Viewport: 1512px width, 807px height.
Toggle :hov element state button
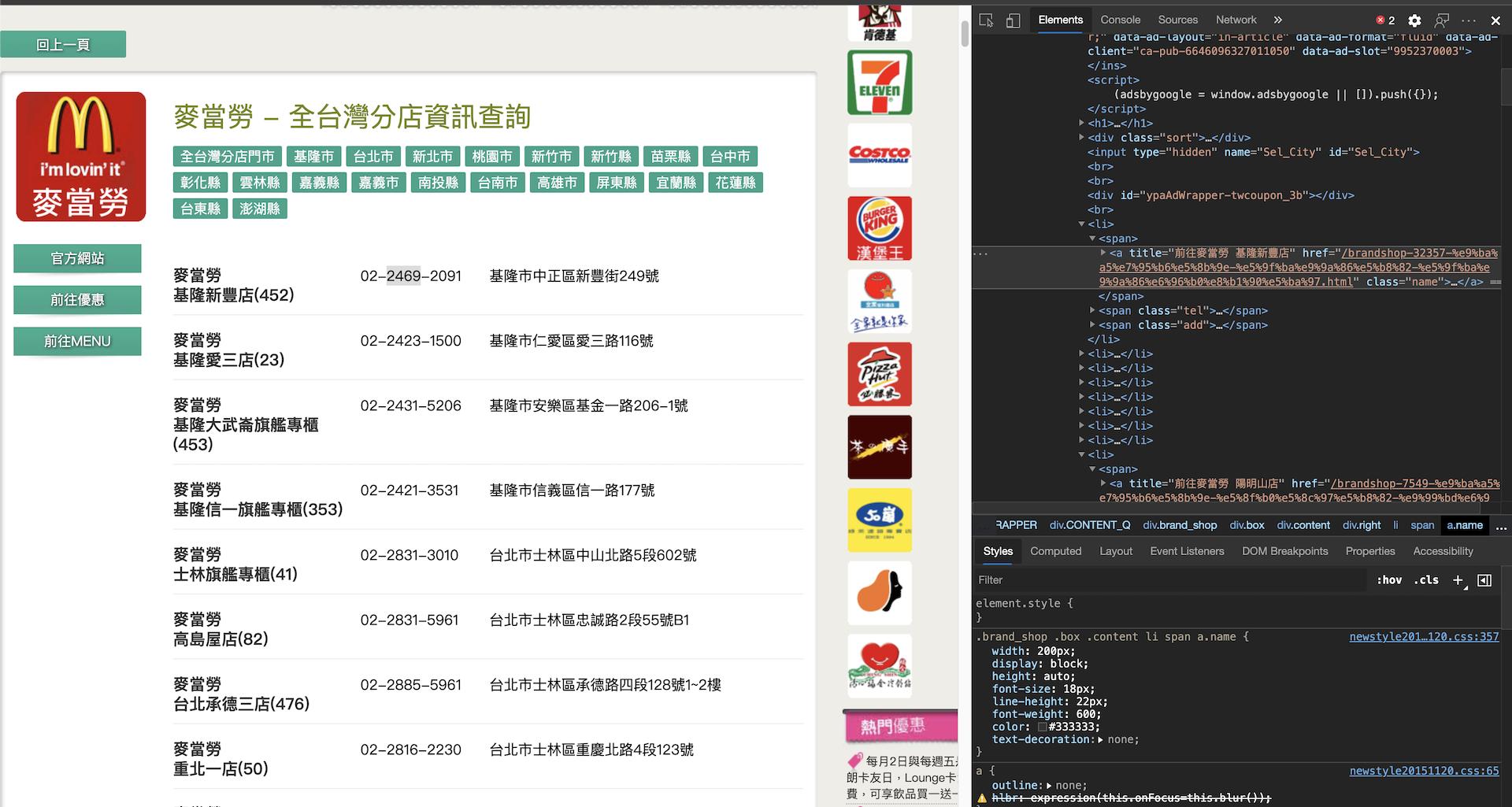click(1389, 580)
